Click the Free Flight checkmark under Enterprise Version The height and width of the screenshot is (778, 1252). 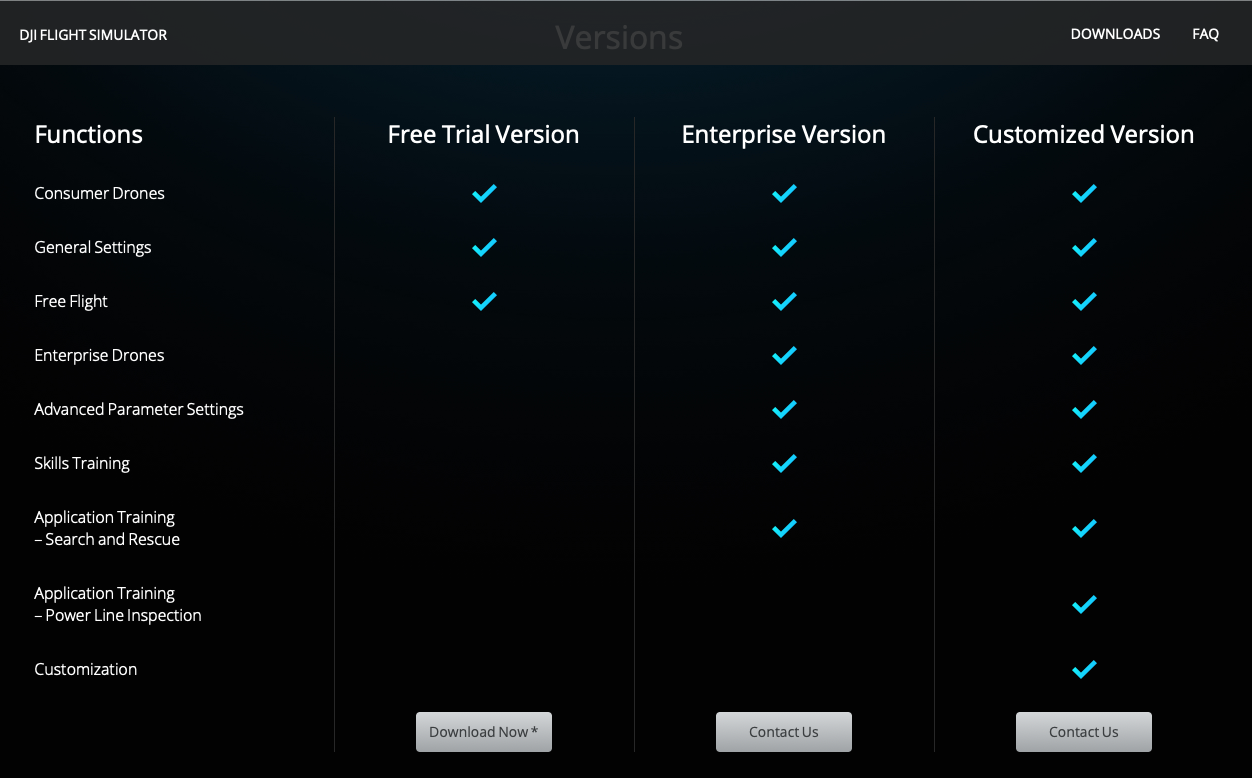tap(784, 301)
